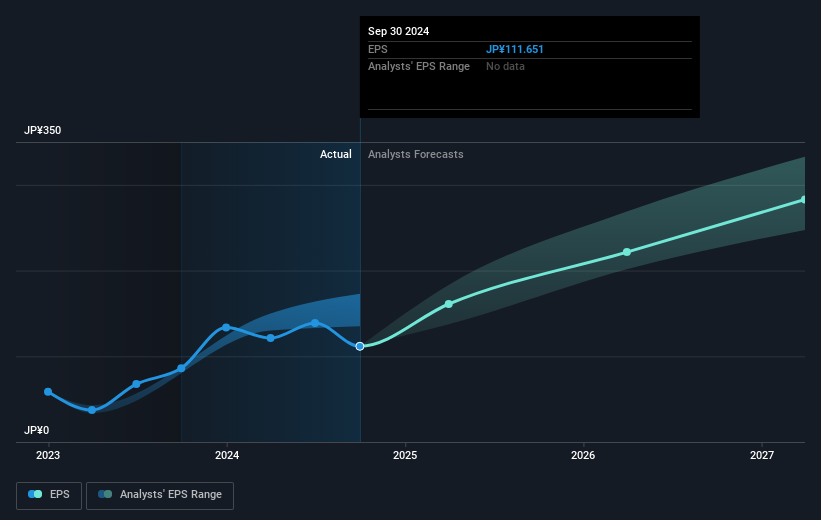Click the JP¥350 axis label

click(x=42, y=130)
